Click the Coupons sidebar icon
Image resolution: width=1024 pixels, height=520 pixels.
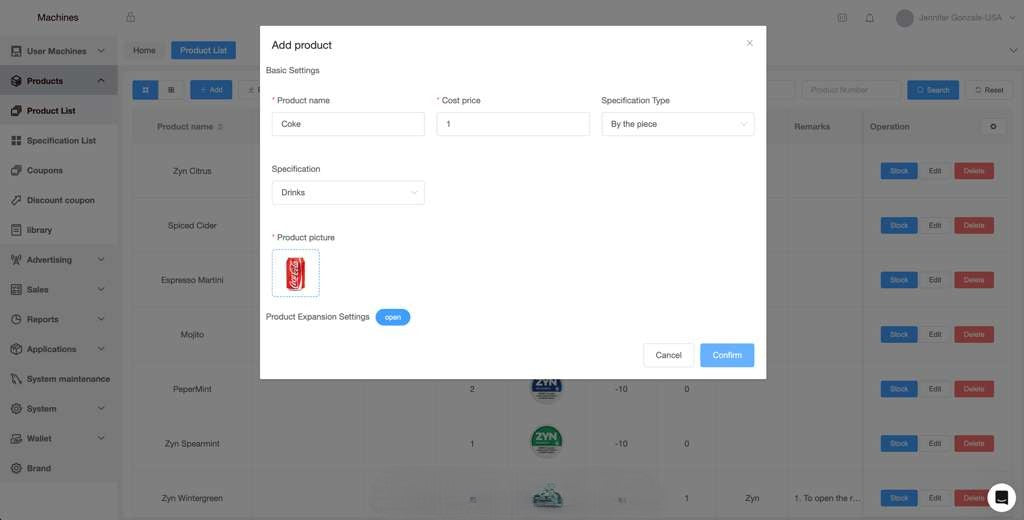pyautogui.click(x=16, y=170)
